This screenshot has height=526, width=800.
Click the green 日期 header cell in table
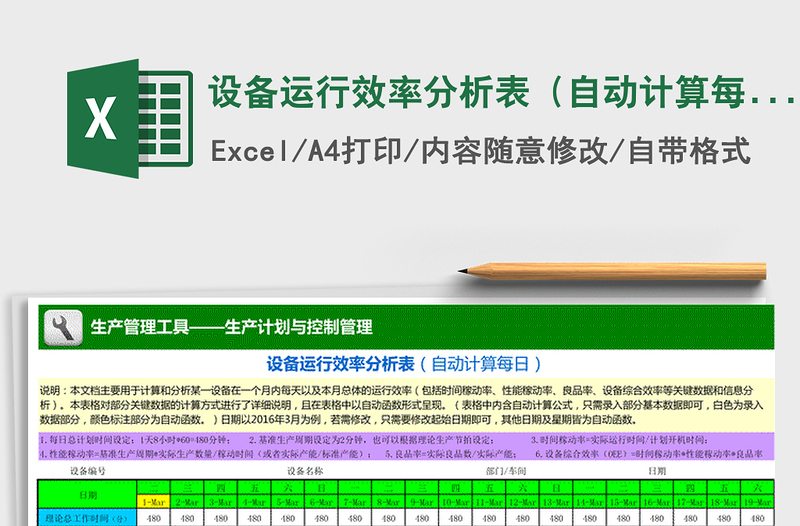click(87, 495)
